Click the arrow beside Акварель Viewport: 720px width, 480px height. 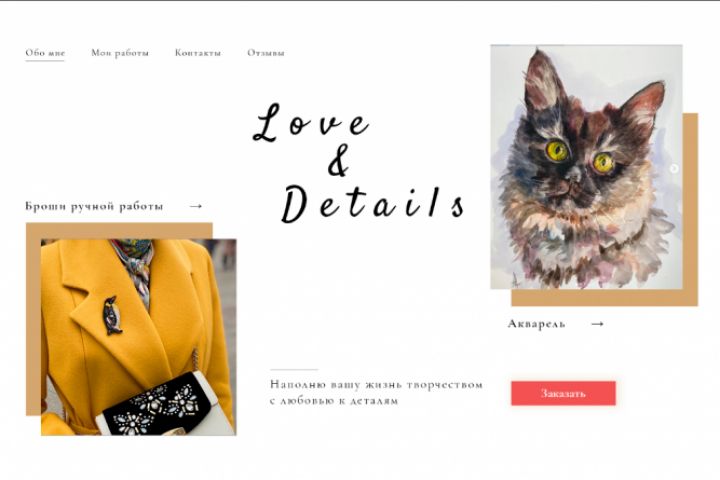597,324
